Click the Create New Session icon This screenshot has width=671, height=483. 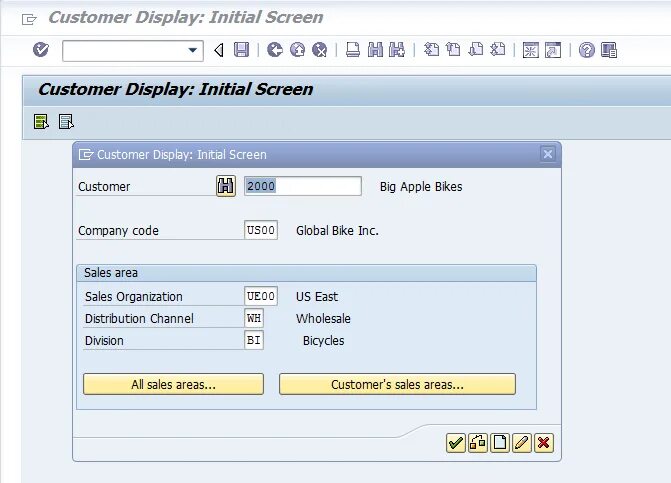[531, 50]
